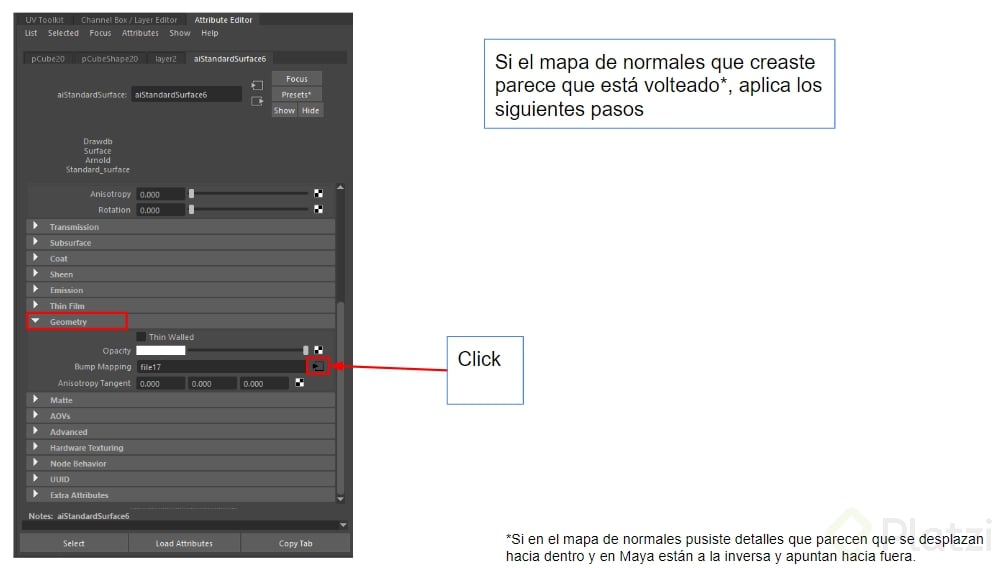The height and width of the screenshot is (568, 1003).
Task: Toggle the Thin Walled checkbox
Action: coord(141,336)
